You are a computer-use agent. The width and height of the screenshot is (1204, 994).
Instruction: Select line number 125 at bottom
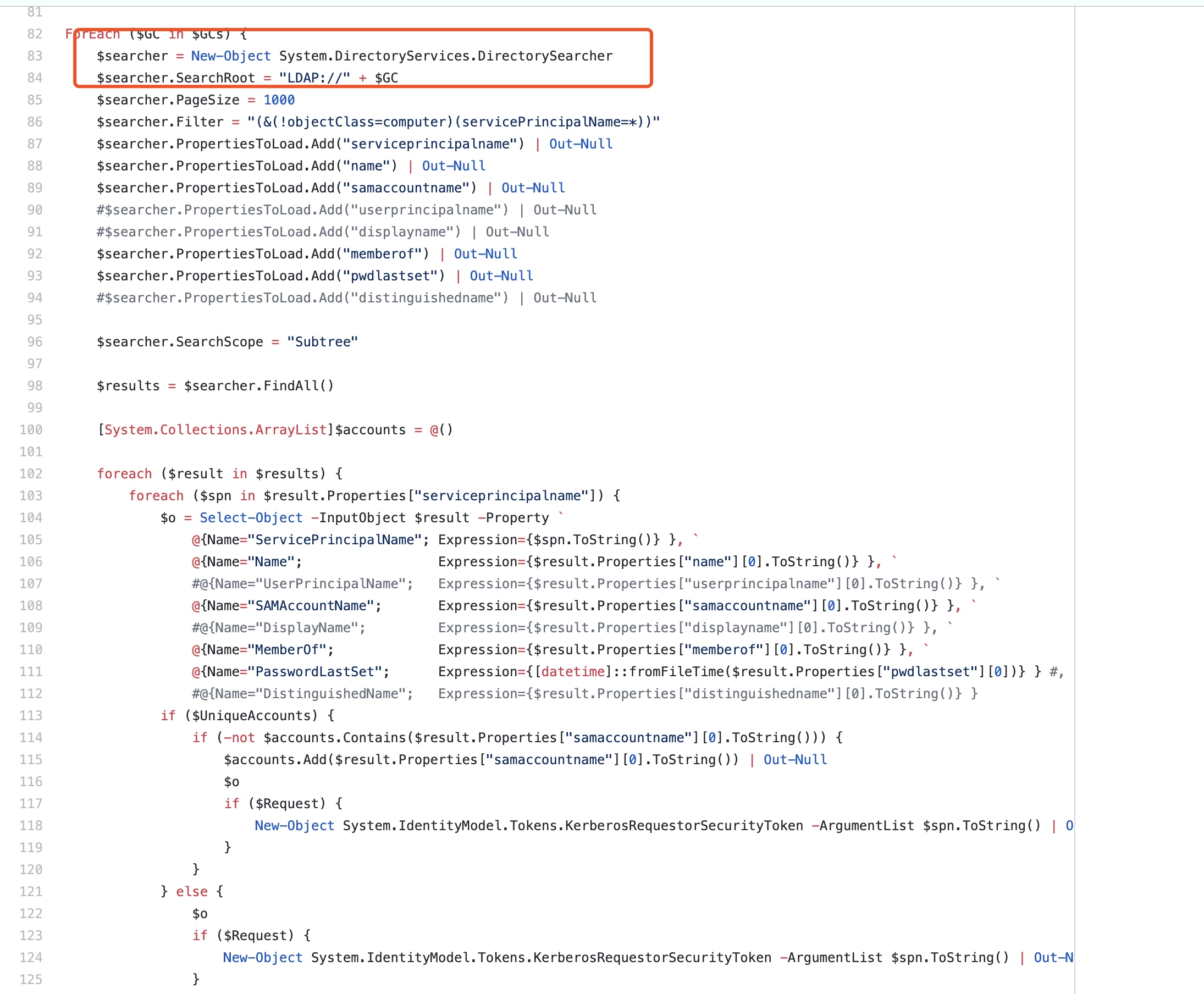pyautogui.click(x=31, y=980)
